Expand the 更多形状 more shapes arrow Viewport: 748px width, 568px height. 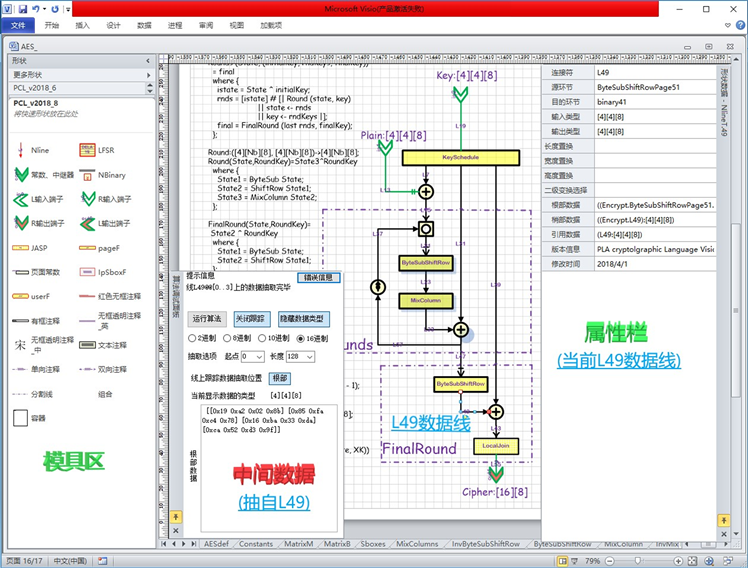147,74
